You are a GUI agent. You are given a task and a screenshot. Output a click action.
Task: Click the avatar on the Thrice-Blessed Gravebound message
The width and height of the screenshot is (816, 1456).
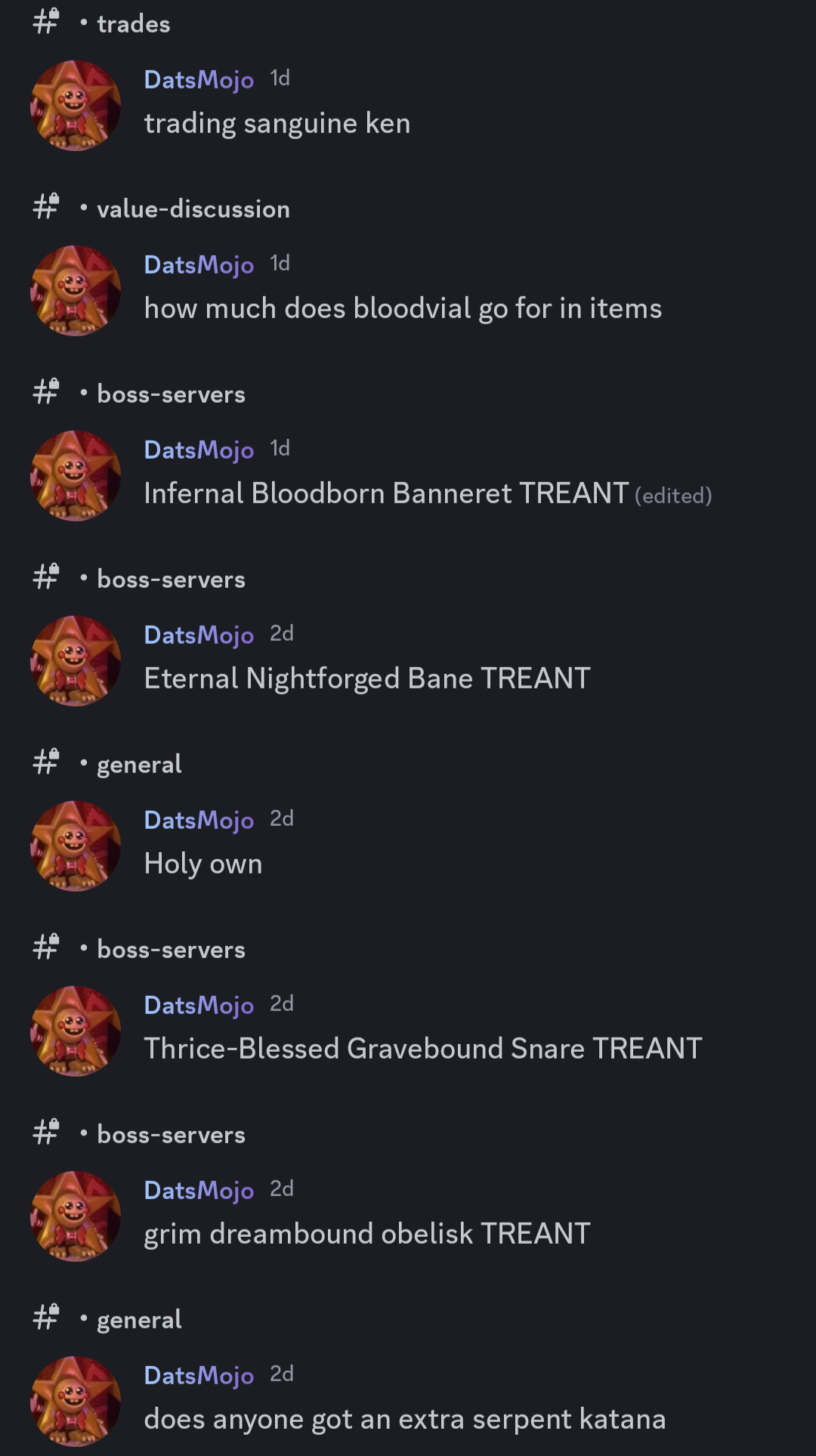pos(76,1031)
